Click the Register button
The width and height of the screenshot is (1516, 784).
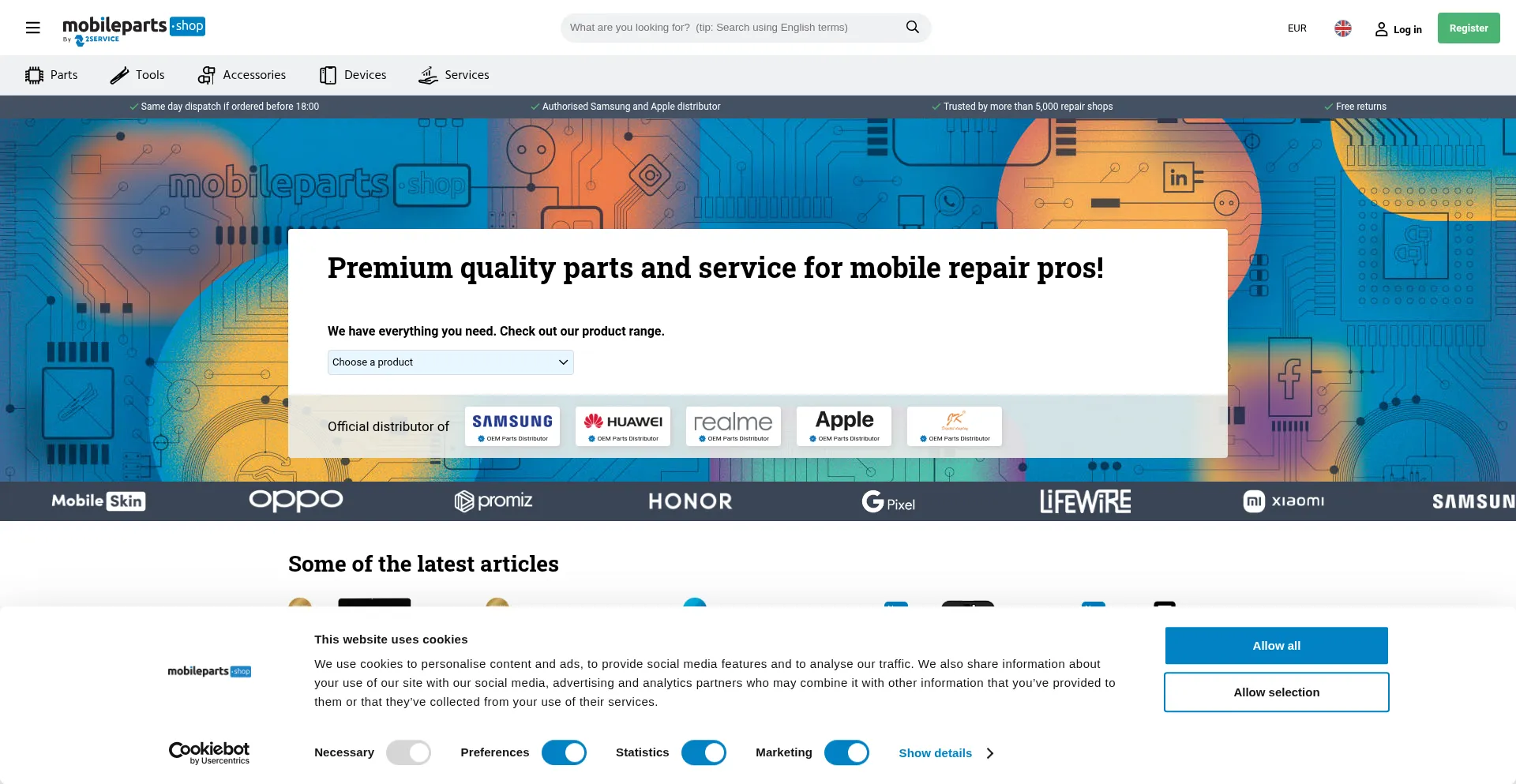pyautogui.click(x=1469, y=28)
